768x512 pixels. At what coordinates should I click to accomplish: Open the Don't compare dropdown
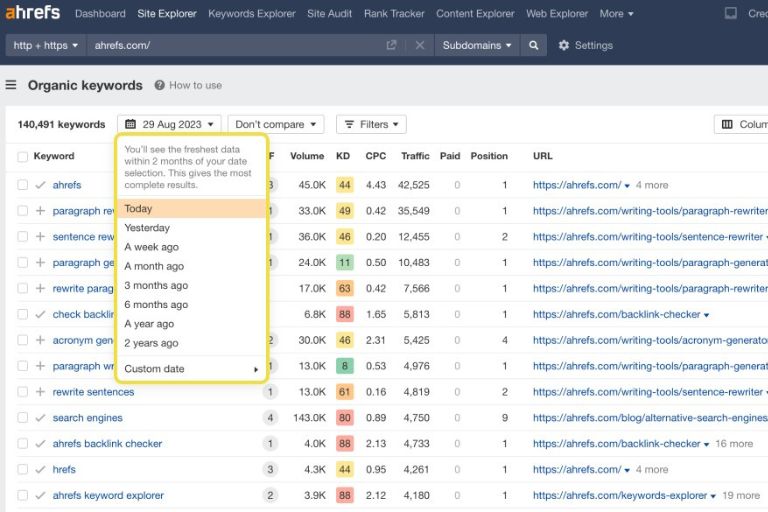275,124
